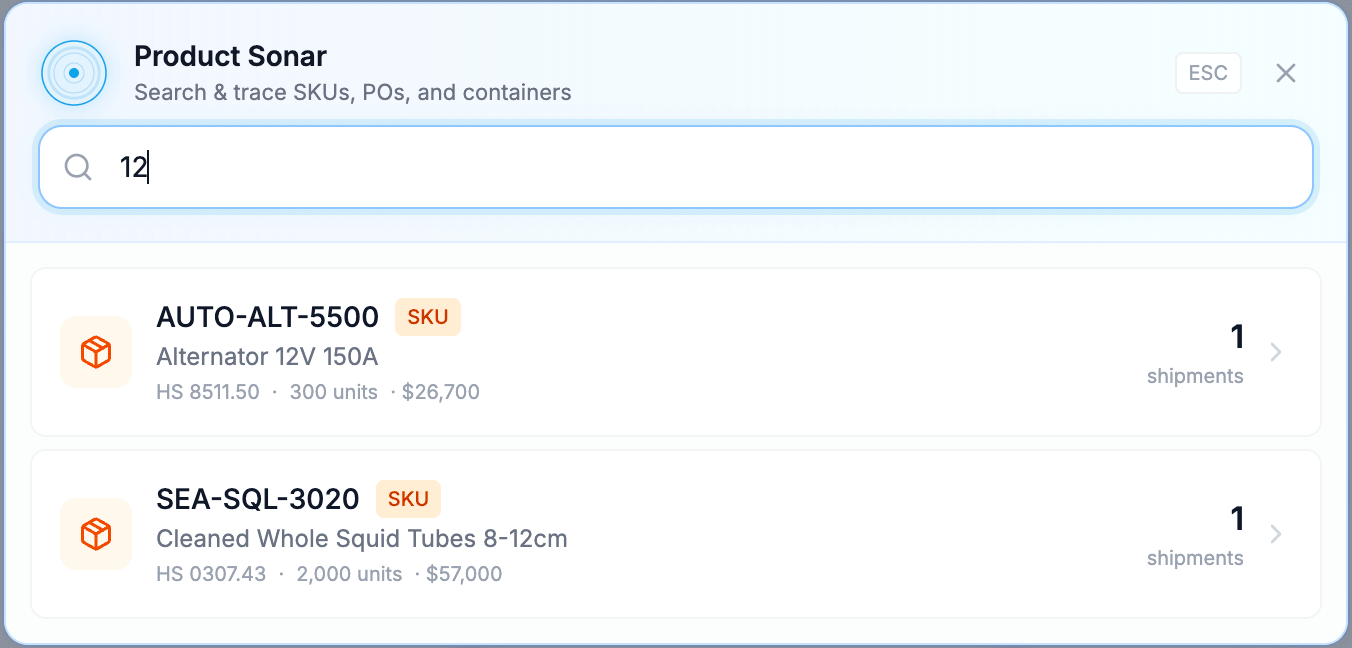Select the SEA-SQL-3020 search result row
The height and width of the screenshot is (648, 1352).
[x=676, y=534]
